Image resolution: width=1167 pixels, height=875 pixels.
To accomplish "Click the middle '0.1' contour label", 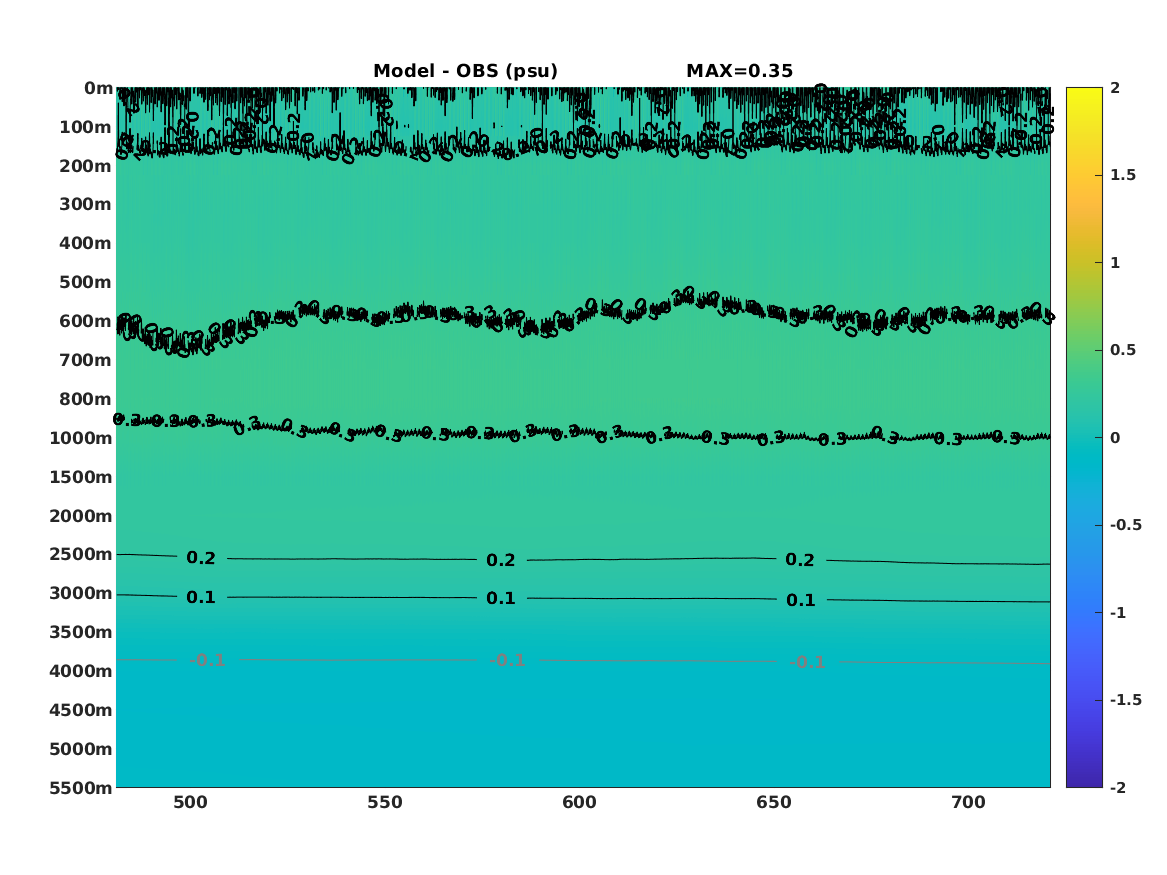I will (501, 598).
